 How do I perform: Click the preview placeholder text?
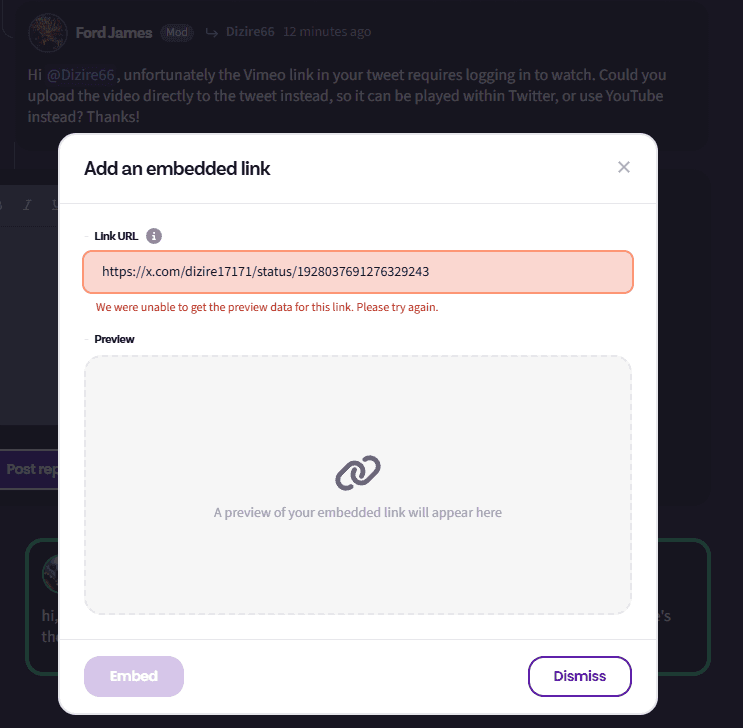(x=358, y=512)
